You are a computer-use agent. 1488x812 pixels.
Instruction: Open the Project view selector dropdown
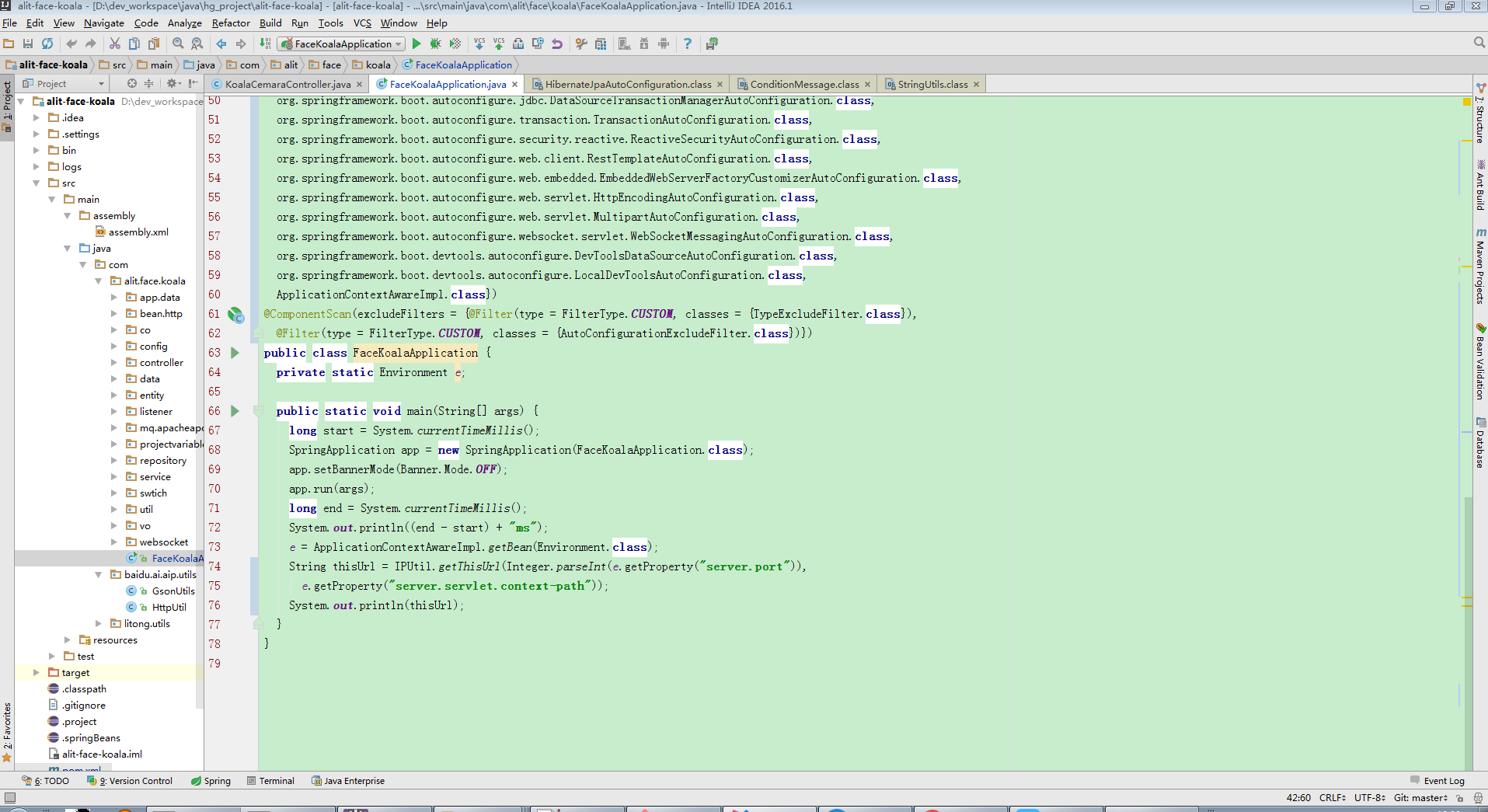pos(64,83)
